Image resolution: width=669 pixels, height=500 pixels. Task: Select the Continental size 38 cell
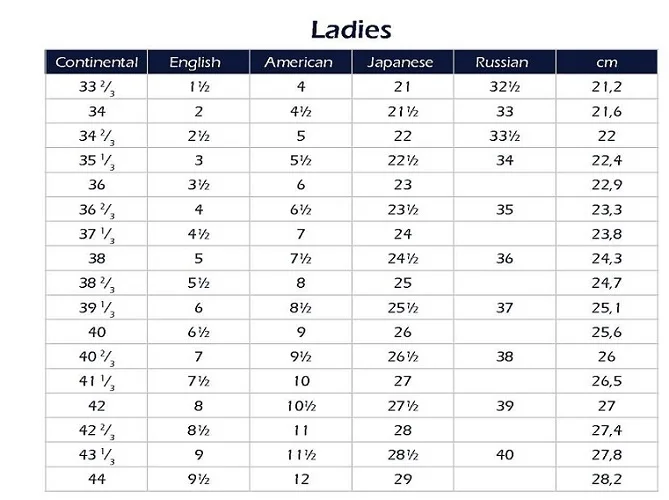tap(96, 258)
